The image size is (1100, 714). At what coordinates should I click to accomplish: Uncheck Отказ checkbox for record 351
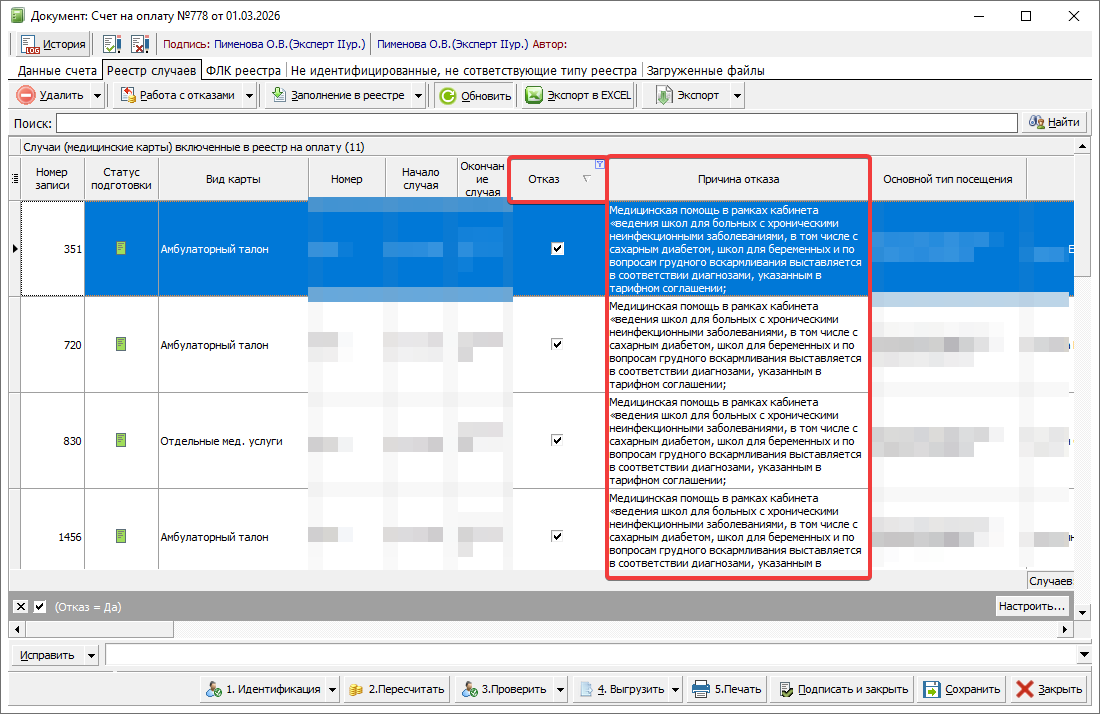coord(557,249)
